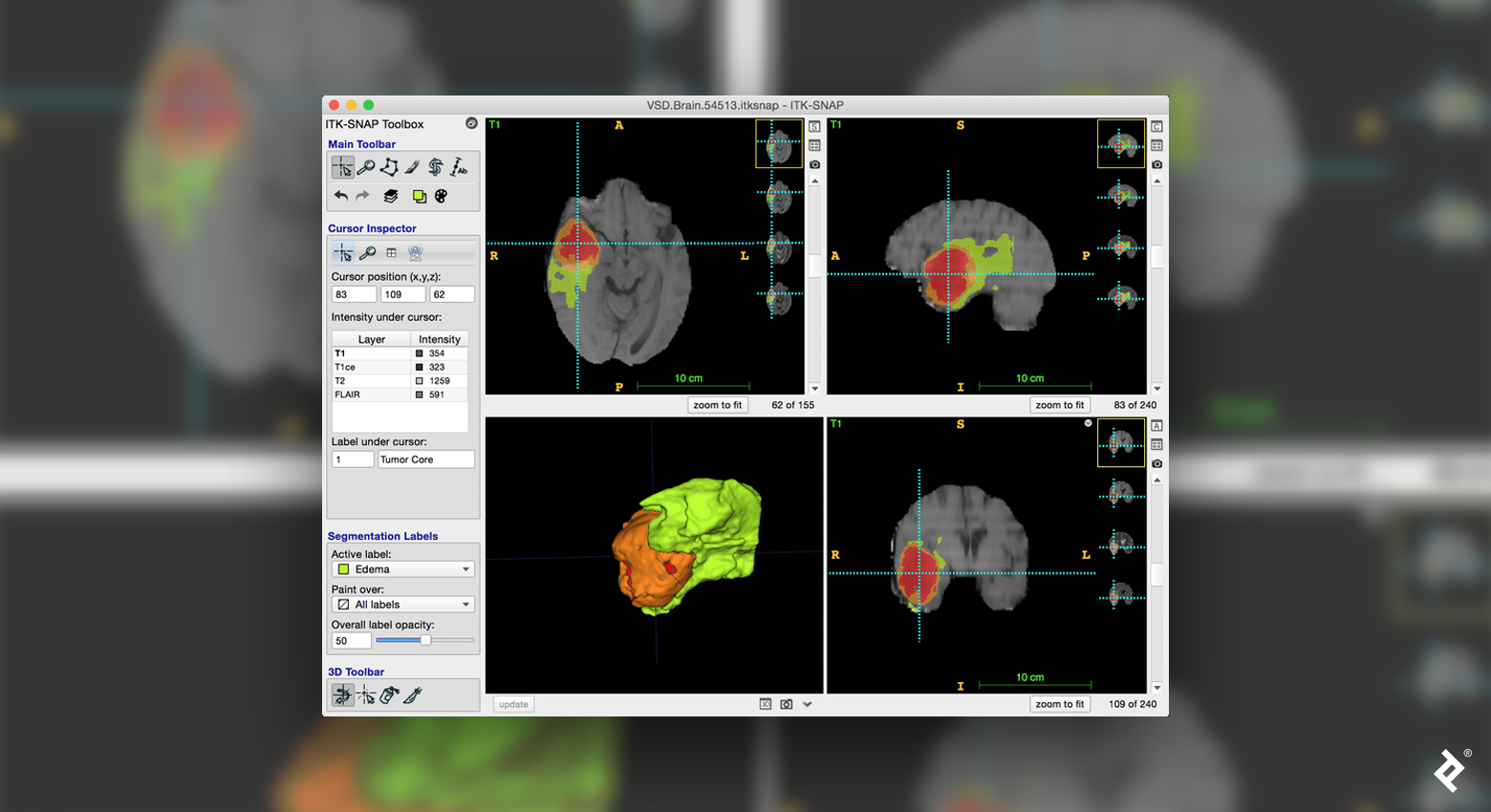Open the Active label 'Edema' dropdown

tap(402, 568)
